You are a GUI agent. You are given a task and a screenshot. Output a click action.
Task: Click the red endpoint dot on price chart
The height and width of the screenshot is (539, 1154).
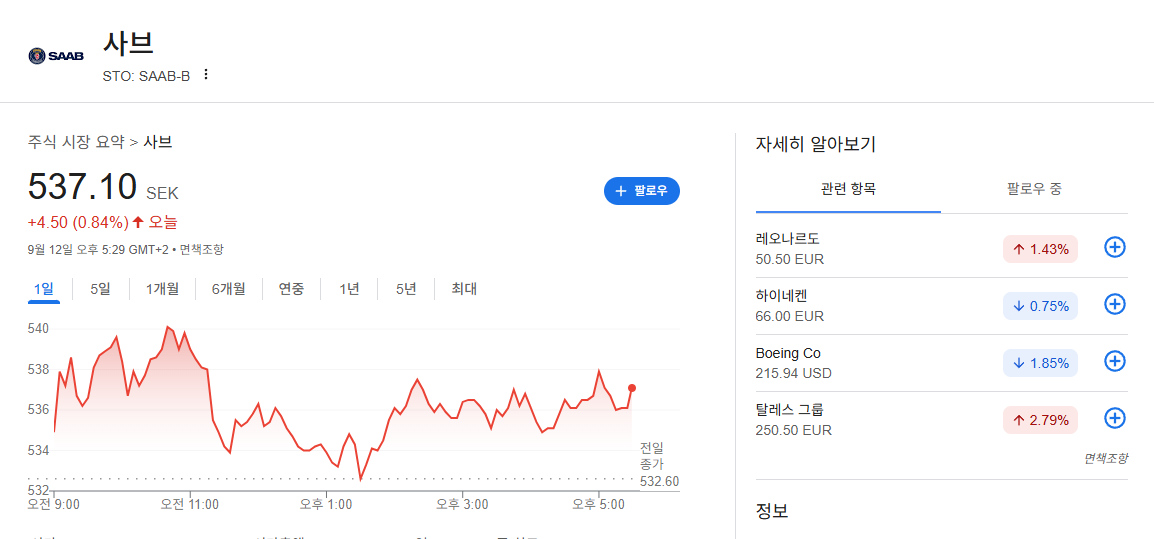[631, 388]
